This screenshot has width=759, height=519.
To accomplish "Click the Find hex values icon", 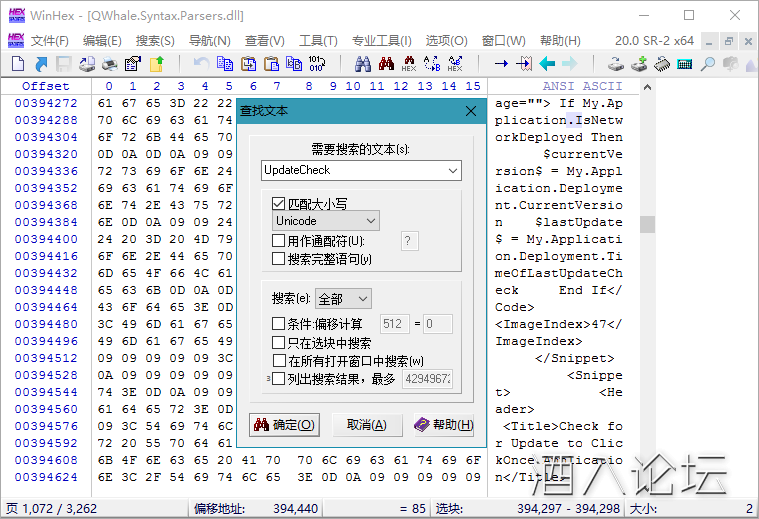I will click(x=408, y=64).
